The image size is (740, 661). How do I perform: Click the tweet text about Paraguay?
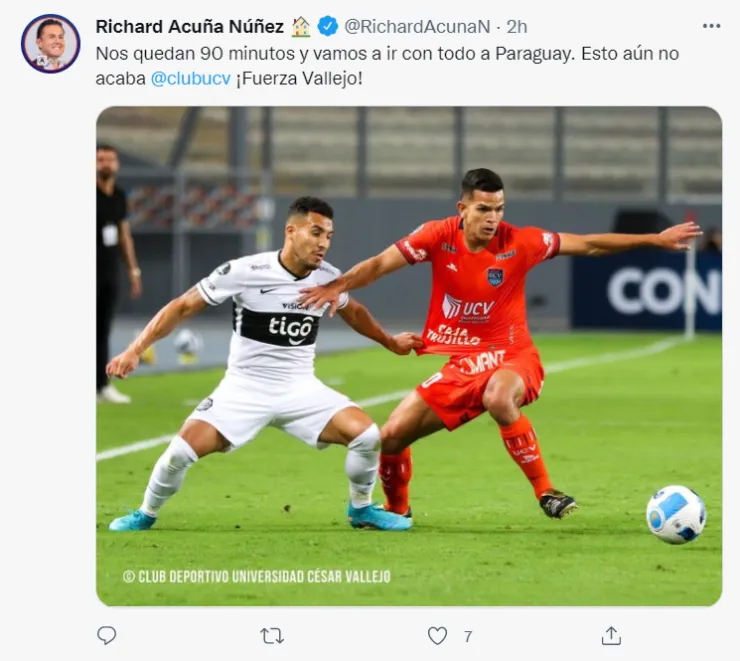(387, 66)
